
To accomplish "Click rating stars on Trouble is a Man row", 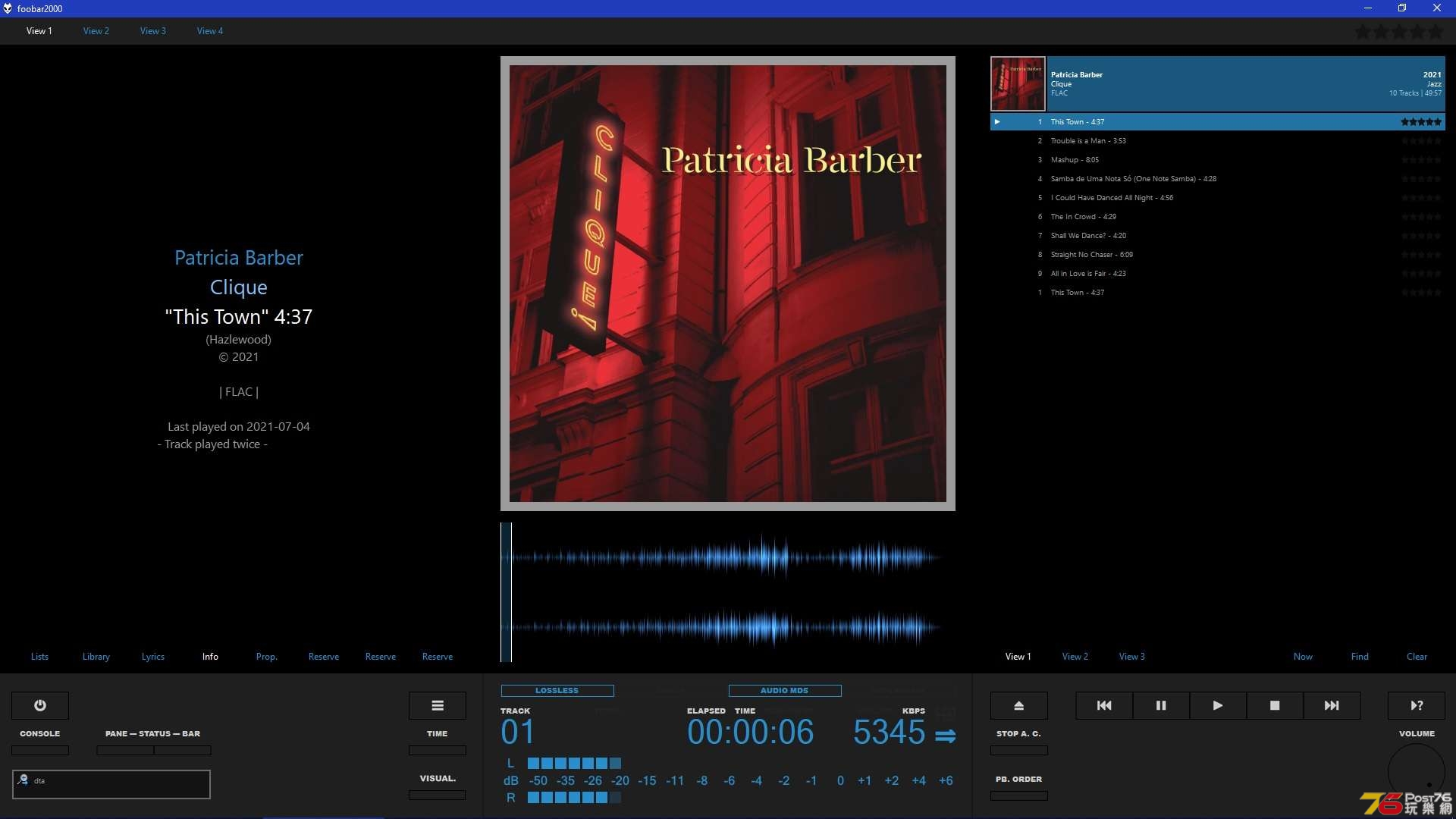I will coord(1421,141).
